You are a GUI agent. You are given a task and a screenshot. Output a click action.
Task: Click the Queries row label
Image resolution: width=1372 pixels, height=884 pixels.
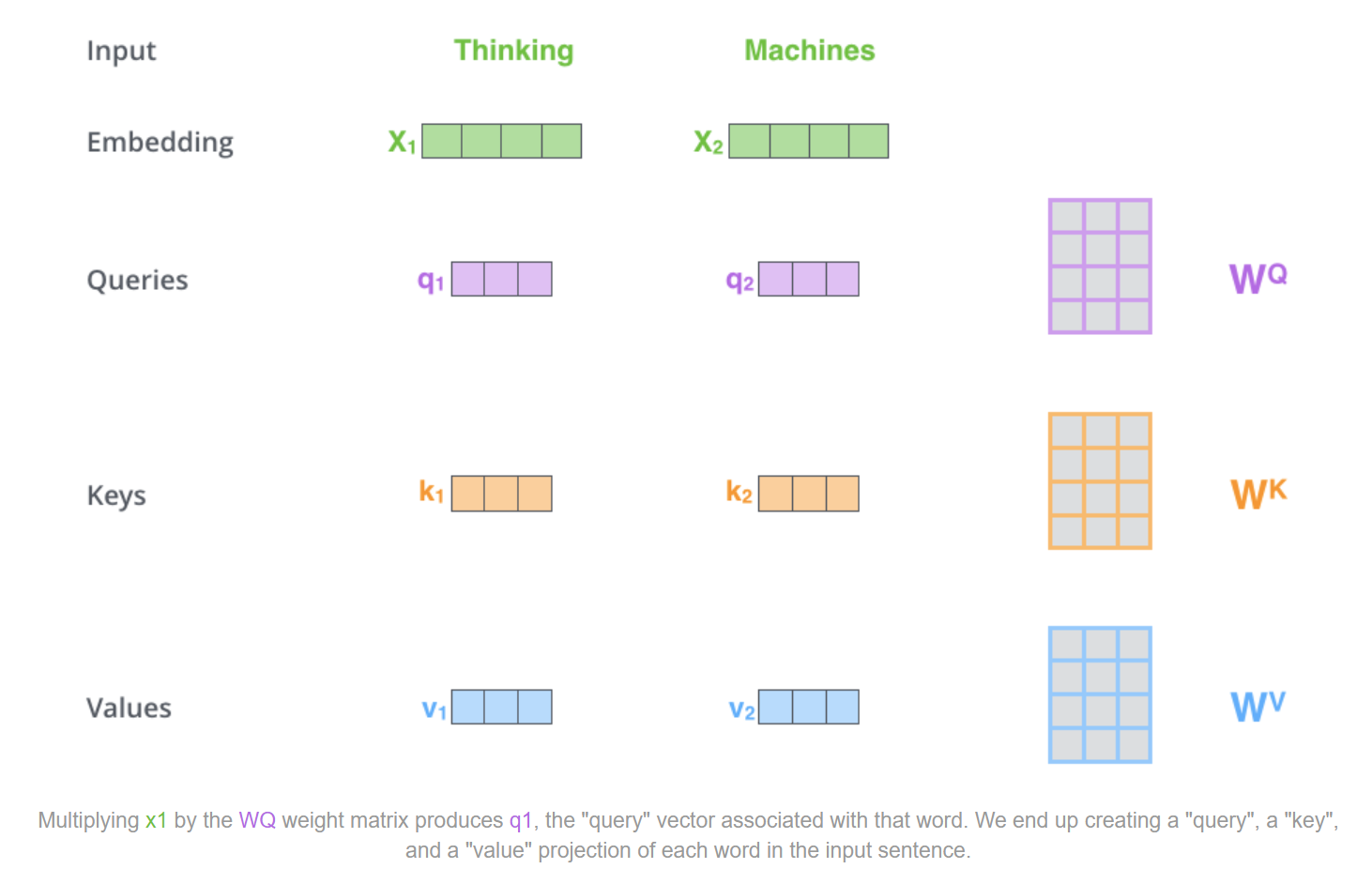[138, 281]
